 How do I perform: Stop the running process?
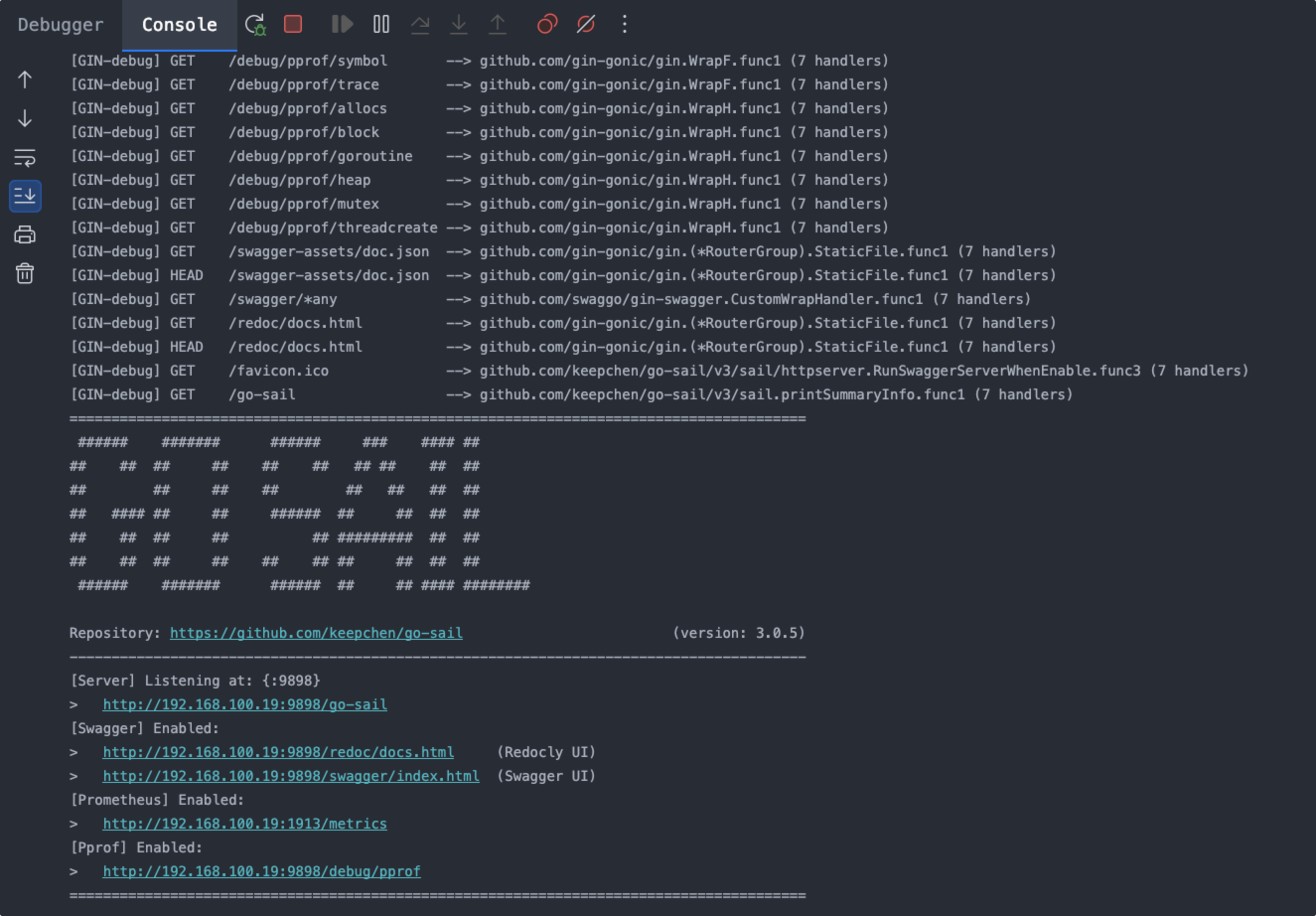tap(293, 24)
